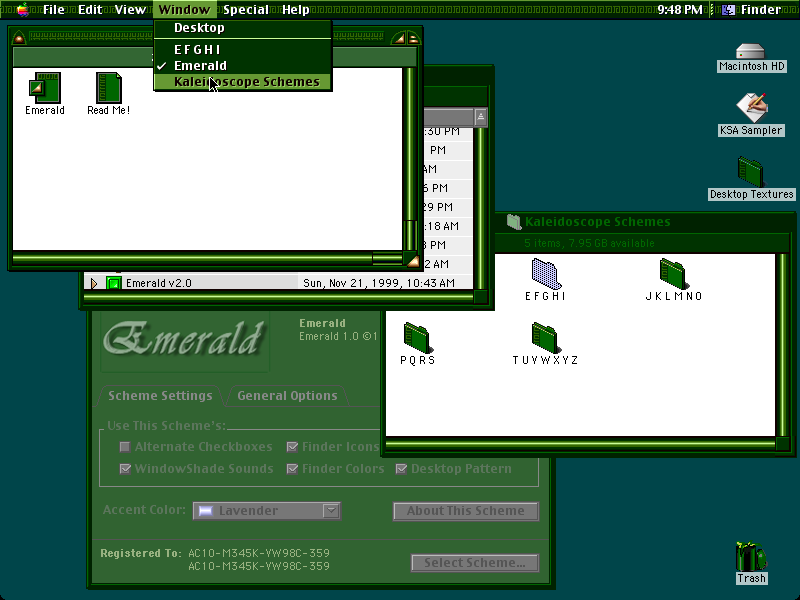Click the Emerald window vertical scrollbar
This screenshot has width=800, height=600.
[410, 159]
